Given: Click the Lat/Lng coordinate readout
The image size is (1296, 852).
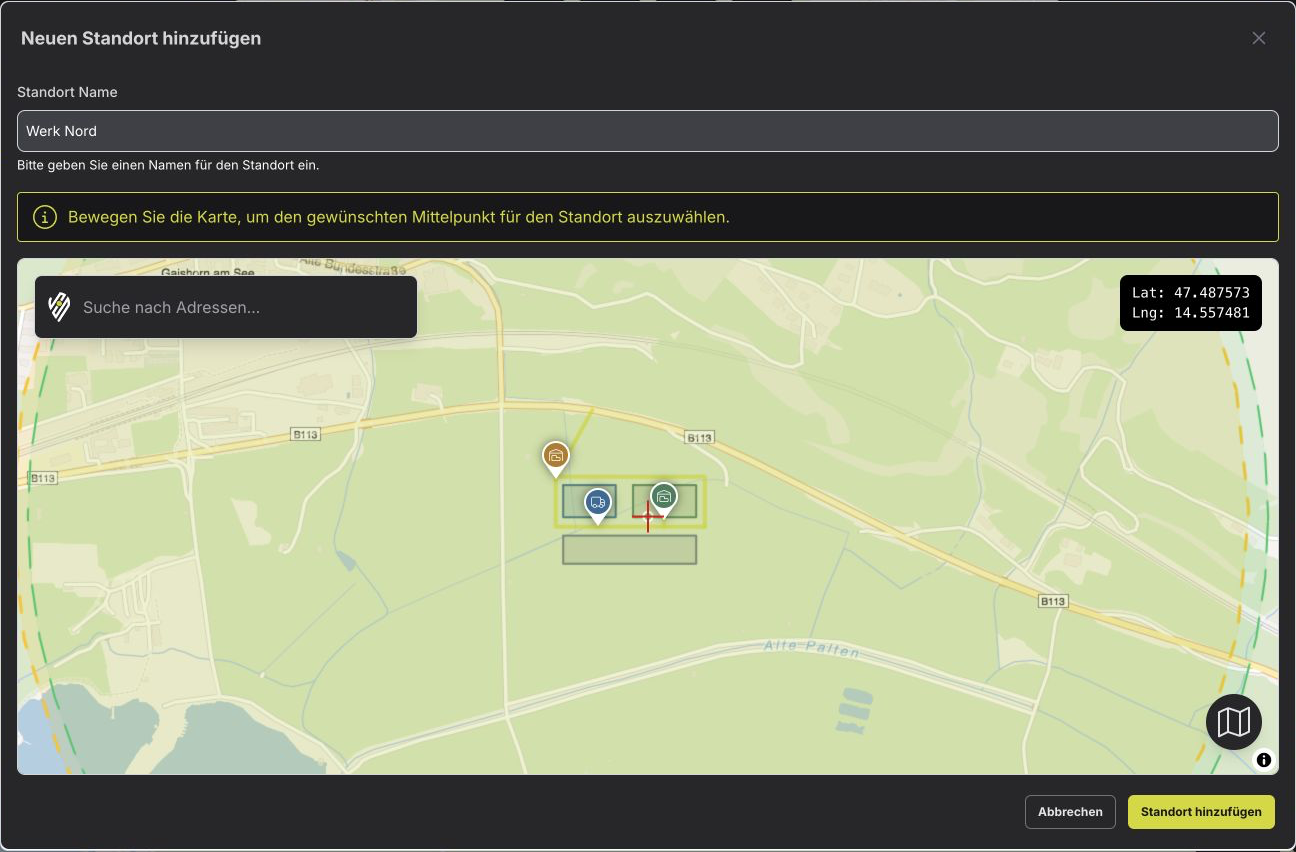Looking at the screenshot, I should coord(1191,303).
